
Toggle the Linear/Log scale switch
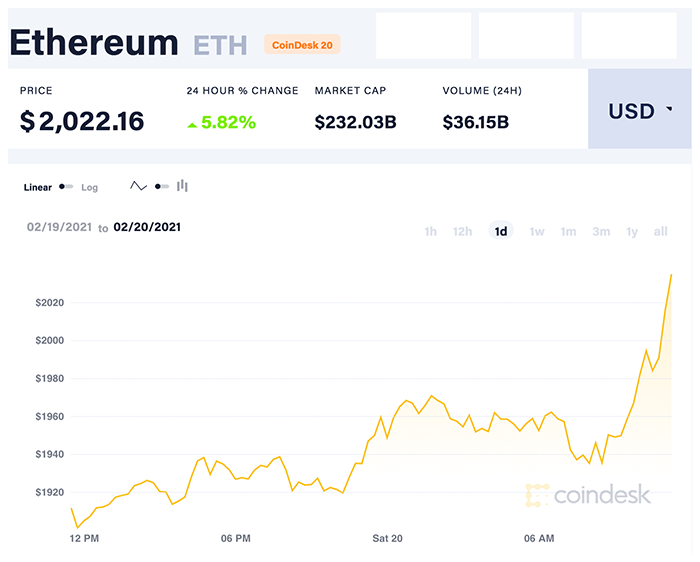pyautogui.click(x=66, y=187)
